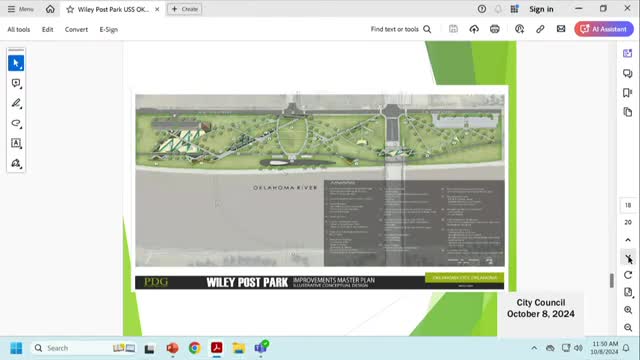Open the Edit menu
Screen dimensions: 640x360
pos(47,29)
